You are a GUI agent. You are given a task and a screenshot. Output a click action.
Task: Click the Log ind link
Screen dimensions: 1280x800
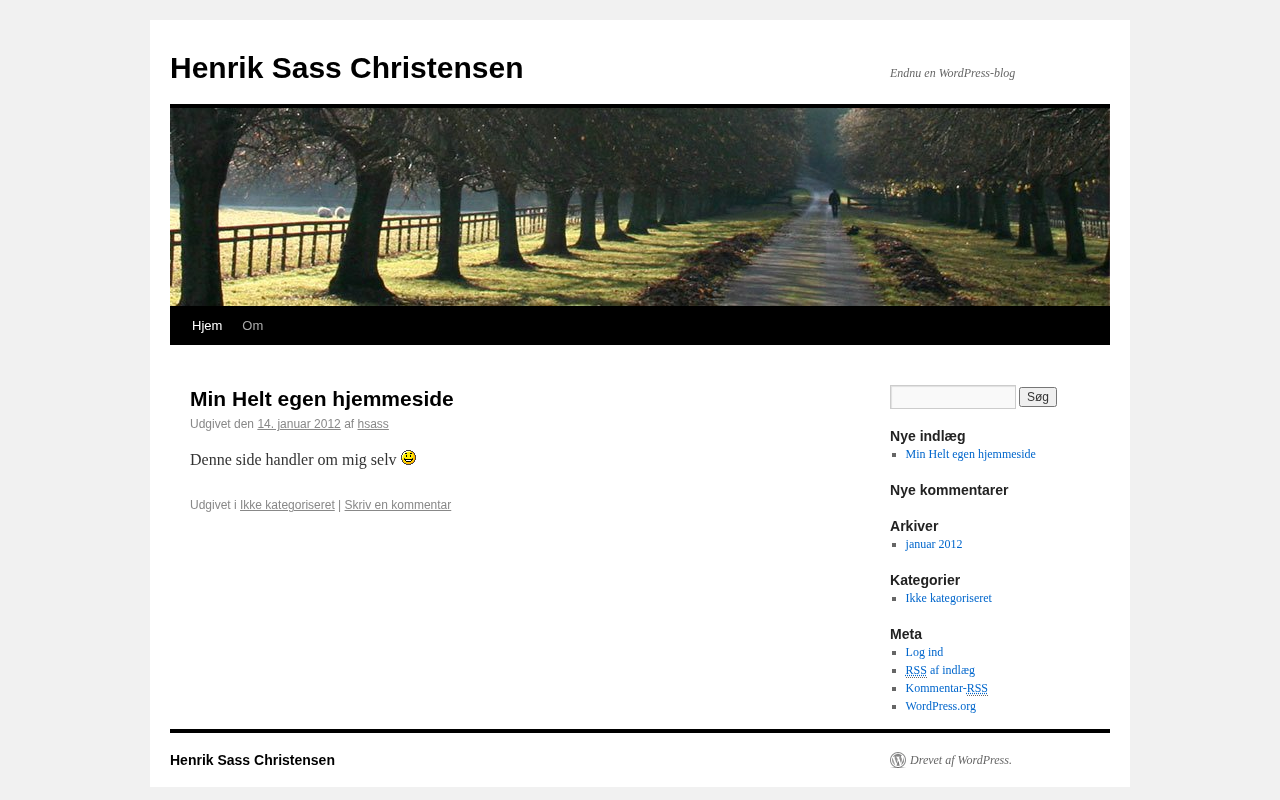point(924,652)
